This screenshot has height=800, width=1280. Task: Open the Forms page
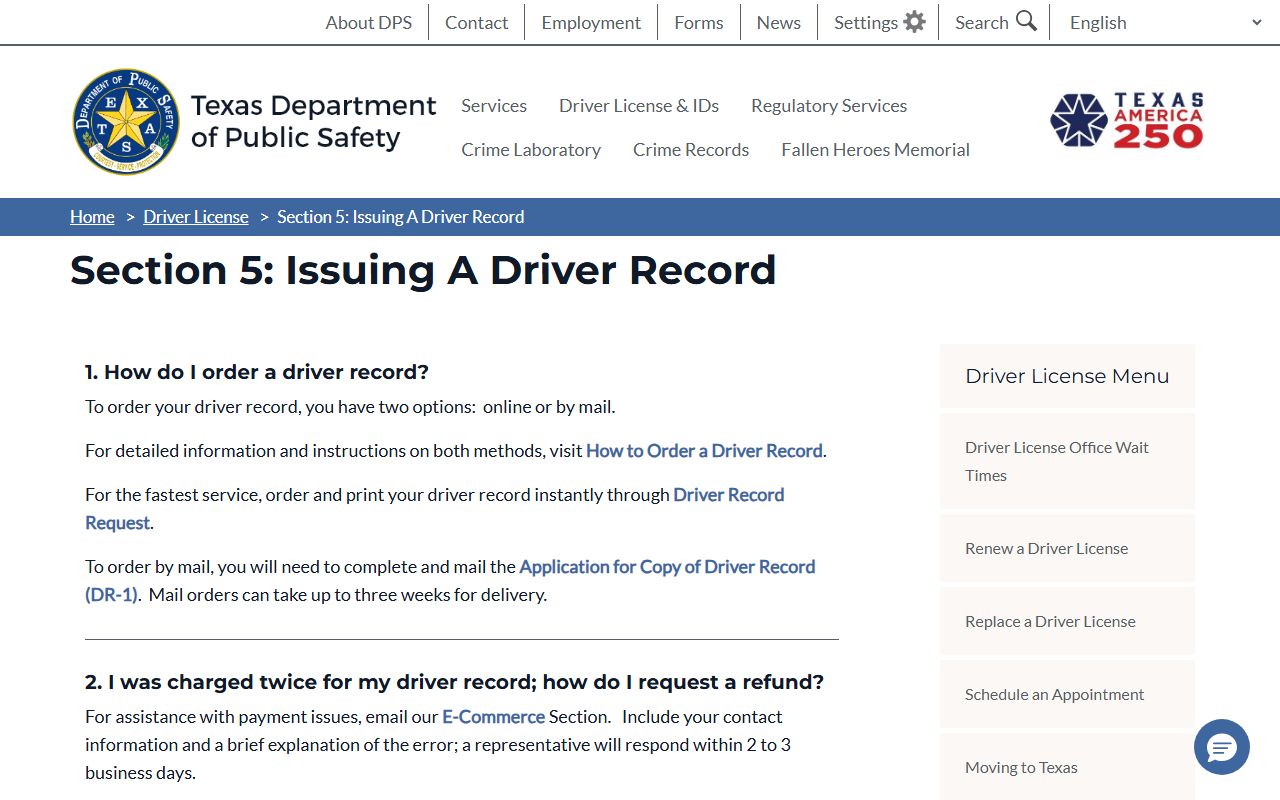[699, 22]
